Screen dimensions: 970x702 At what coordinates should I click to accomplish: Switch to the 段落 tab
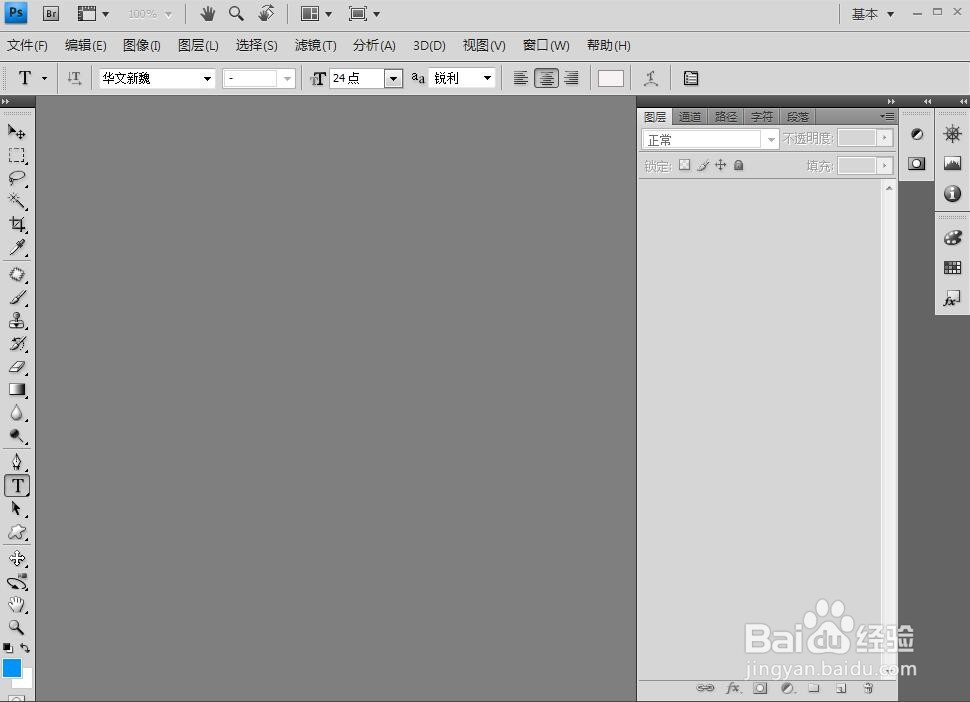point(798,116)
